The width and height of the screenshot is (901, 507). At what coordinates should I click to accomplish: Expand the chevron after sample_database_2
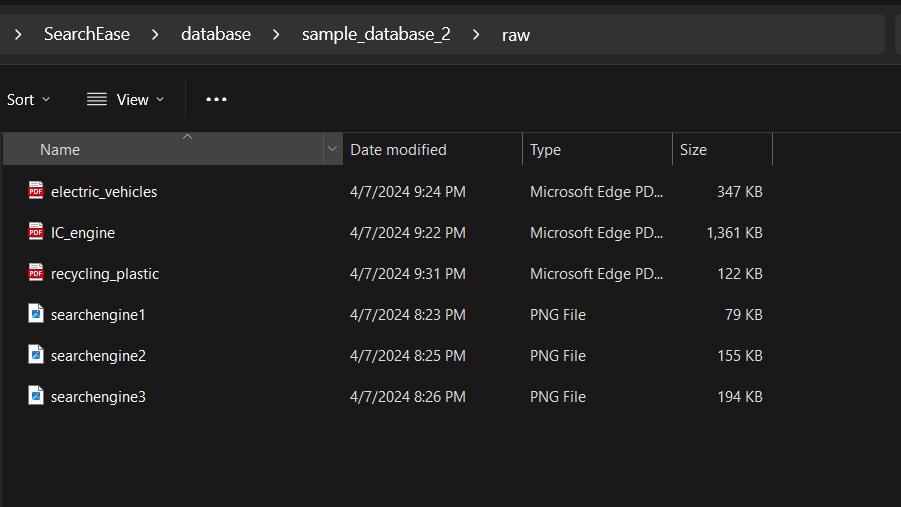[476, 34]
